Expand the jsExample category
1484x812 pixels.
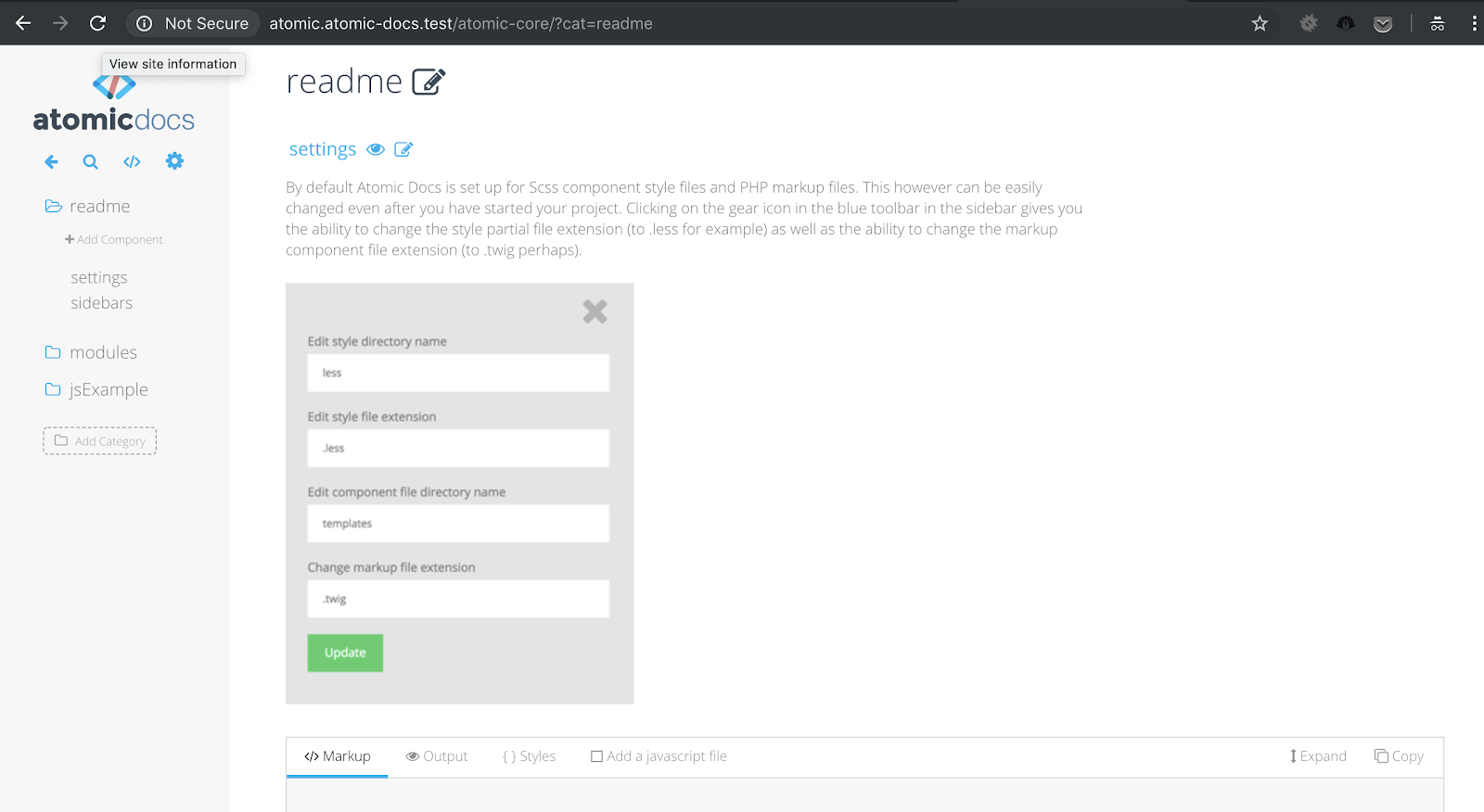coord(96,389)
